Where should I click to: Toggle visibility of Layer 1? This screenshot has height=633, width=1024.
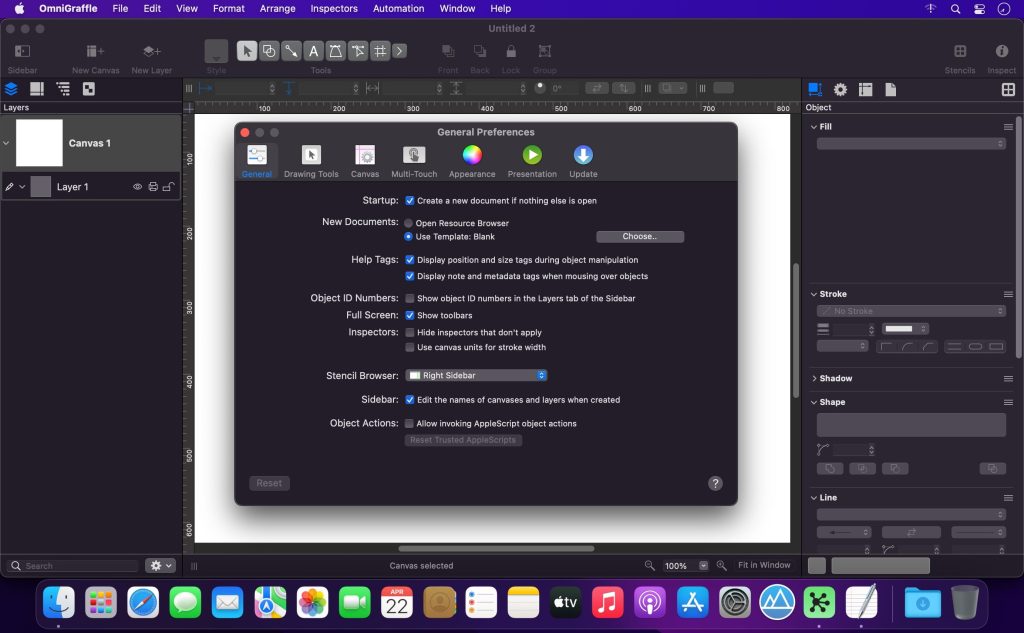tap(138, 187)
